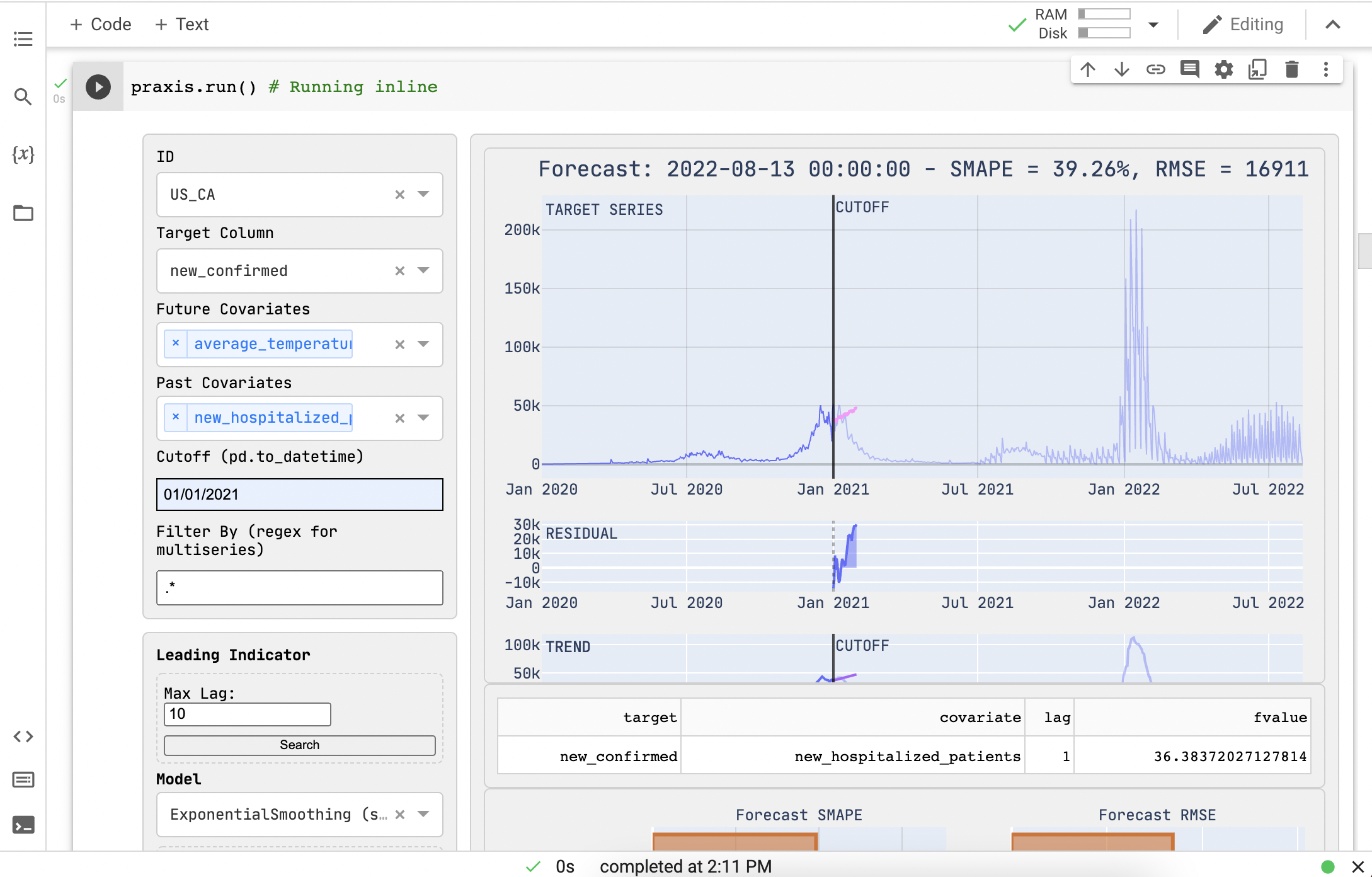The height and width of the screenshot is (877, 1372).
Task: Click the Leading Indicator Search button
Action: coord(300,745)
